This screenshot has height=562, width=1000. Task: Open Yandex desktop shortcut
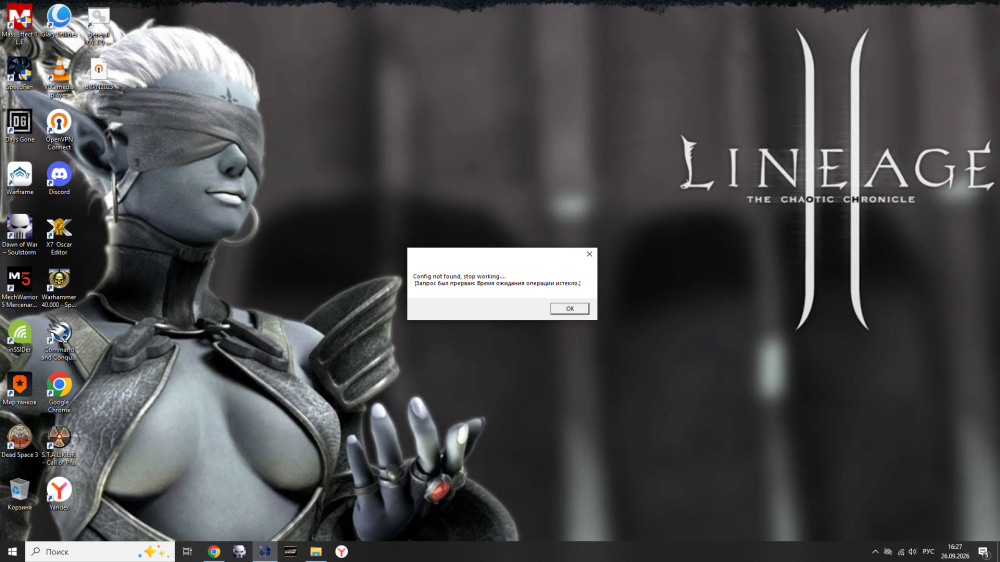(59, 494)
